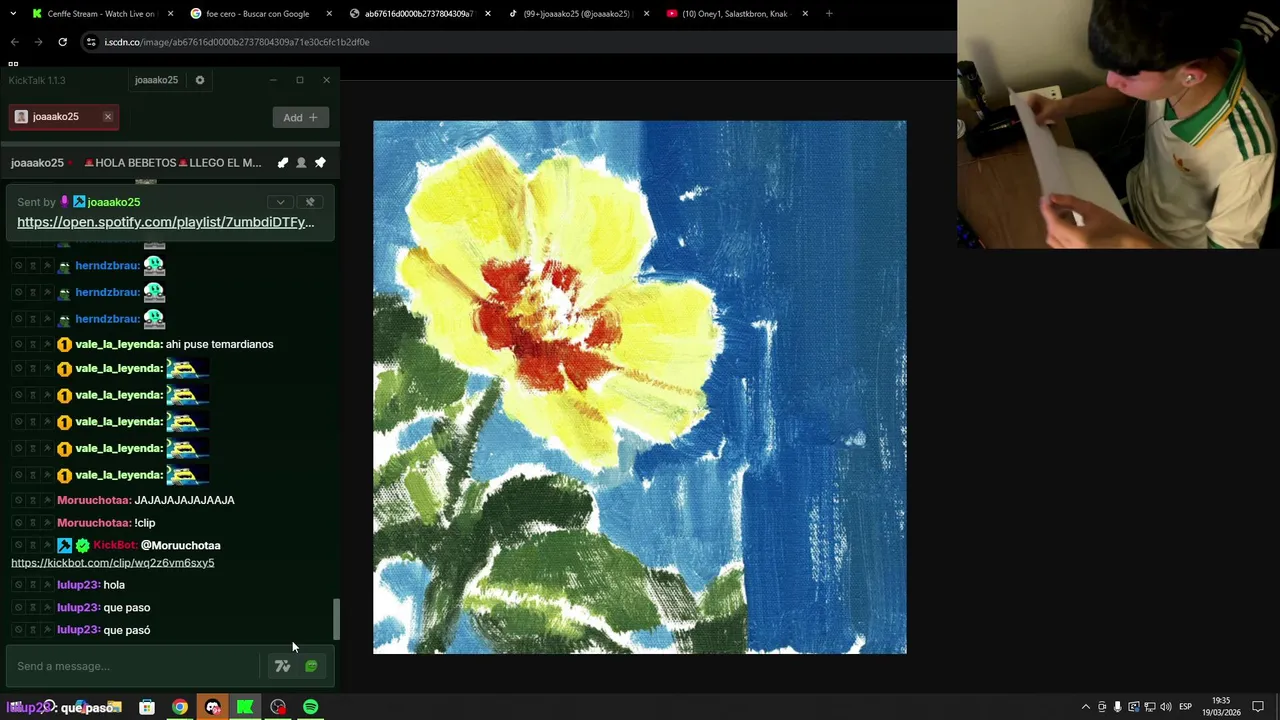Image resolution: width=1280 pixels, height=720 pixels.
Task: Focus the Send a message input
Action: click(x=132, y=666)
